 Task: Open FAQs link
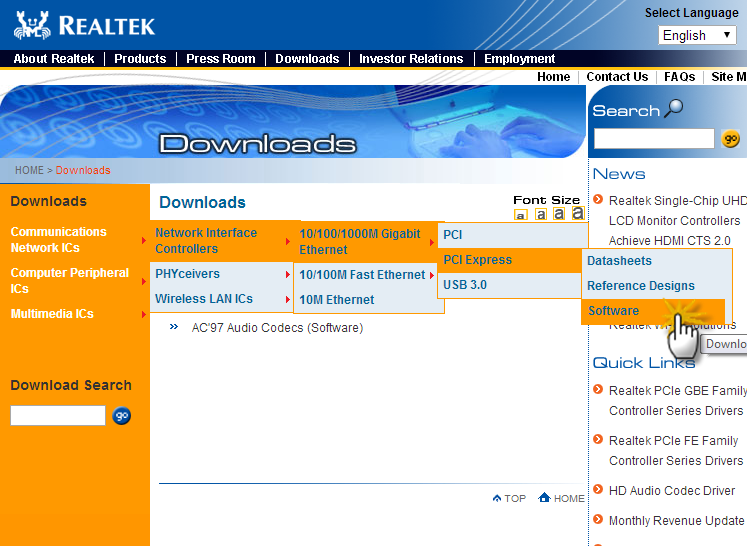(679, 77)
